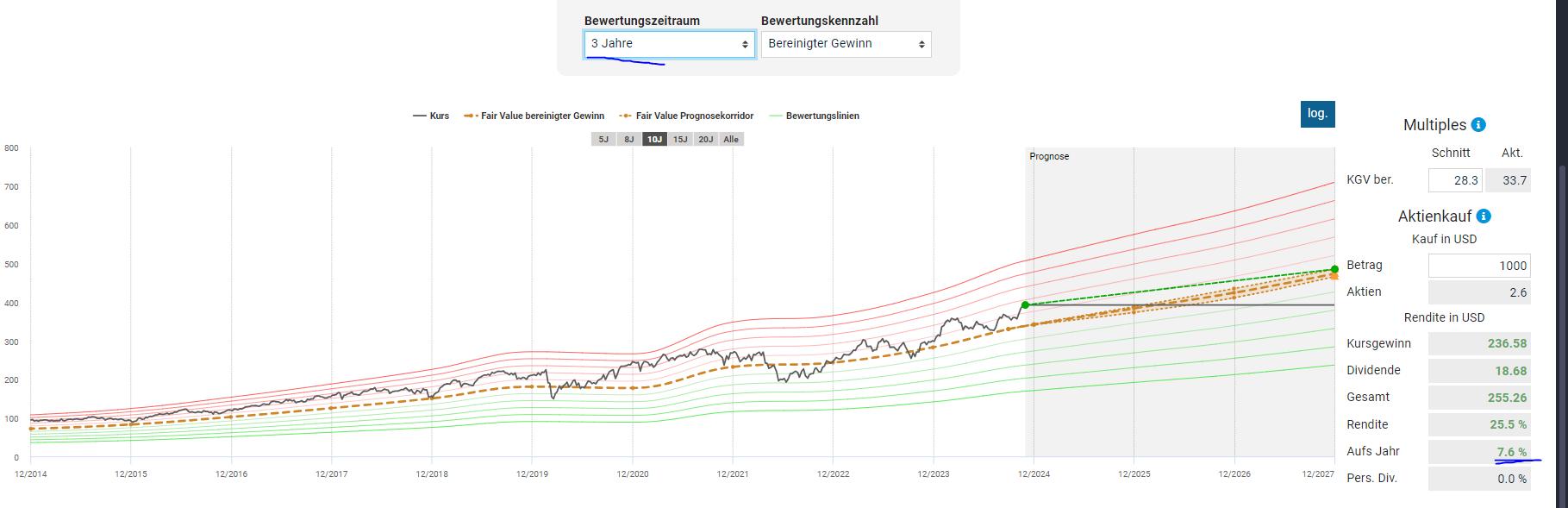
Task: Switch chart to 20J range
Action: click(706, 140)
